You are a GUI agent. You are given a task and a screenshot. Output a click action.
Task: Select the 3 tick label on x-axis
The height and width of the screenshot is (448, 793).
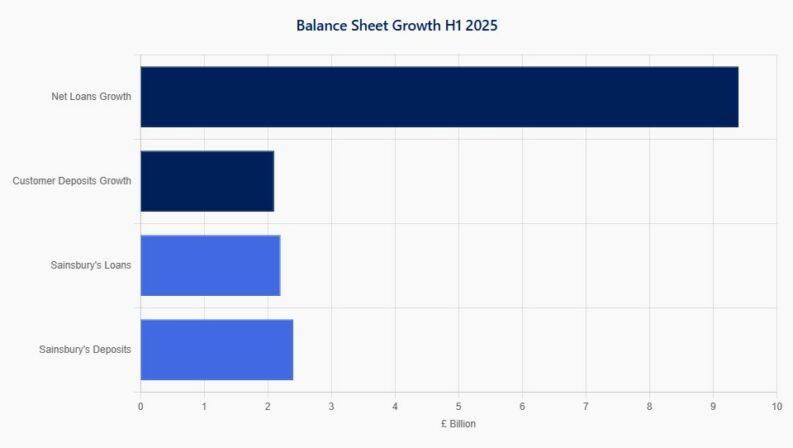tap(331, 406)
